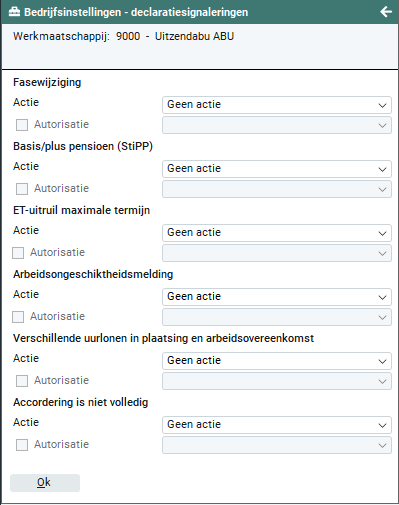The width and height of the screenshot is (399, 505).
Task: Expand Actie dropdown for ET-uitruil maximale termijn
Action: 277,233
